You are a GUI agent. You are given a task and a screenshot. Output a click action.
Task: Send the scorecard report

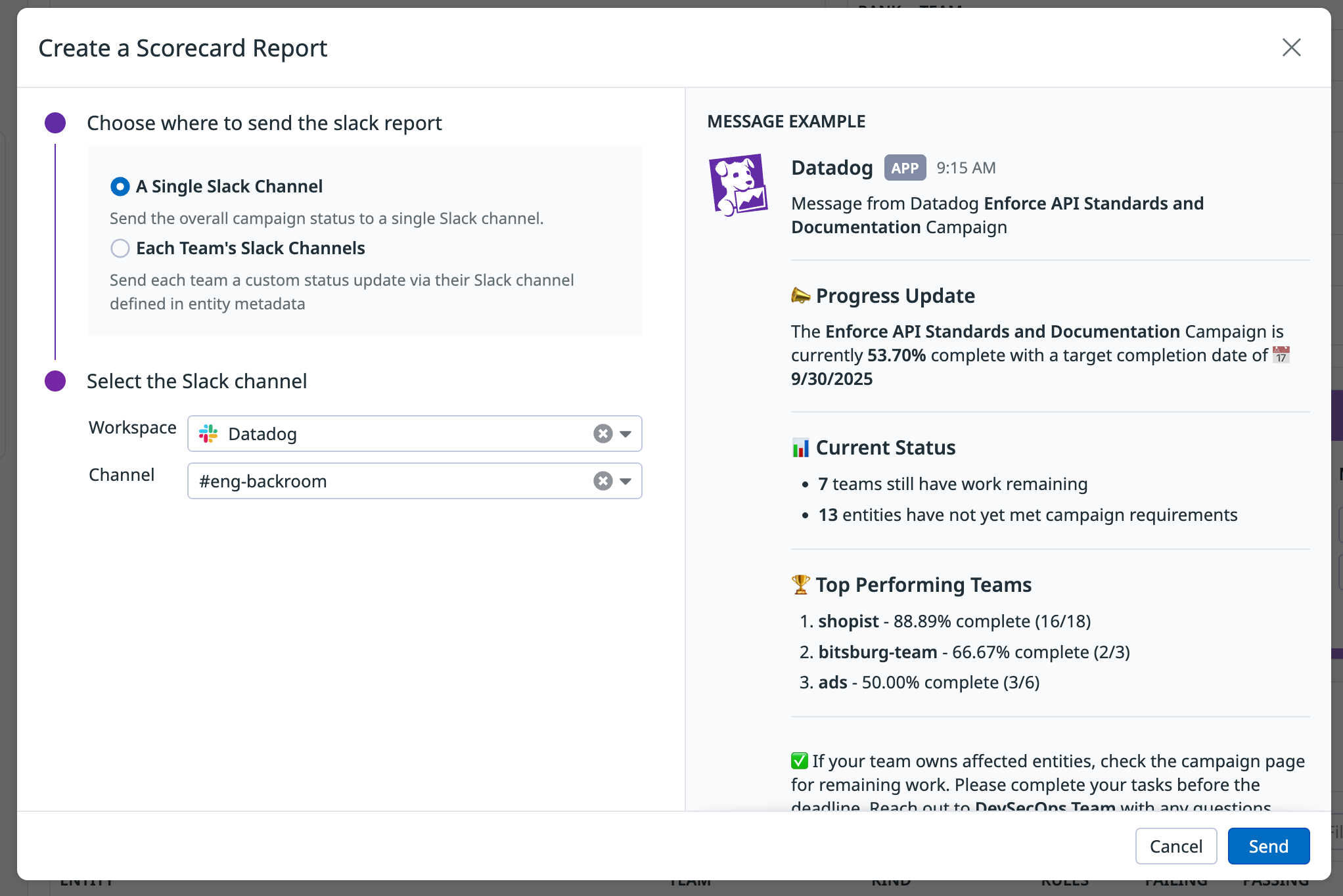click(x=1268, y=846)
